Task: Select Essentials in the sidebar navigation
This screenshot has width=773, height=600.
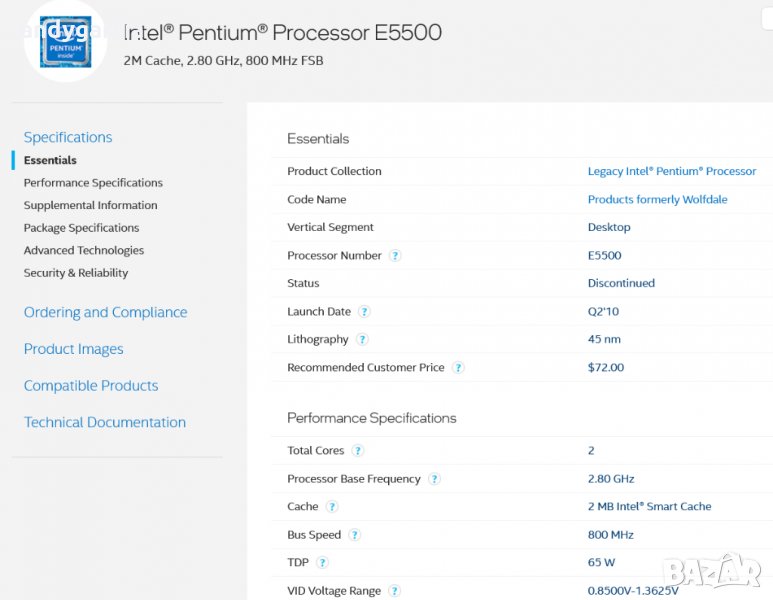Action: coord(50,160)
